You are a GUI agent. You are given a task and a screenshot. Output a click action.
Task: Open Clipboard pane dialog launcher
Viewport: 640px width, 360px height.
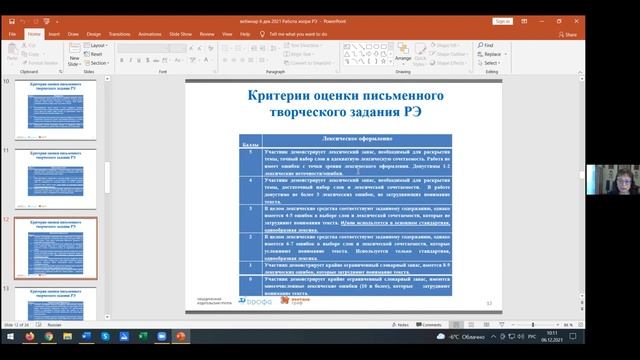click(x=60, y=72)
